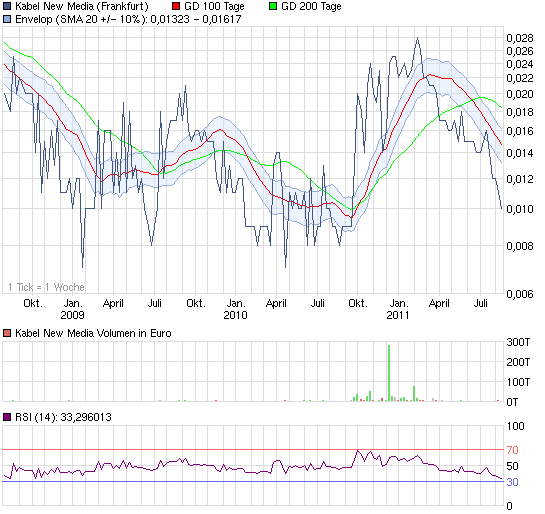Click the 0,008 price axis value
The image size is (545, 514).
(520, 246)
